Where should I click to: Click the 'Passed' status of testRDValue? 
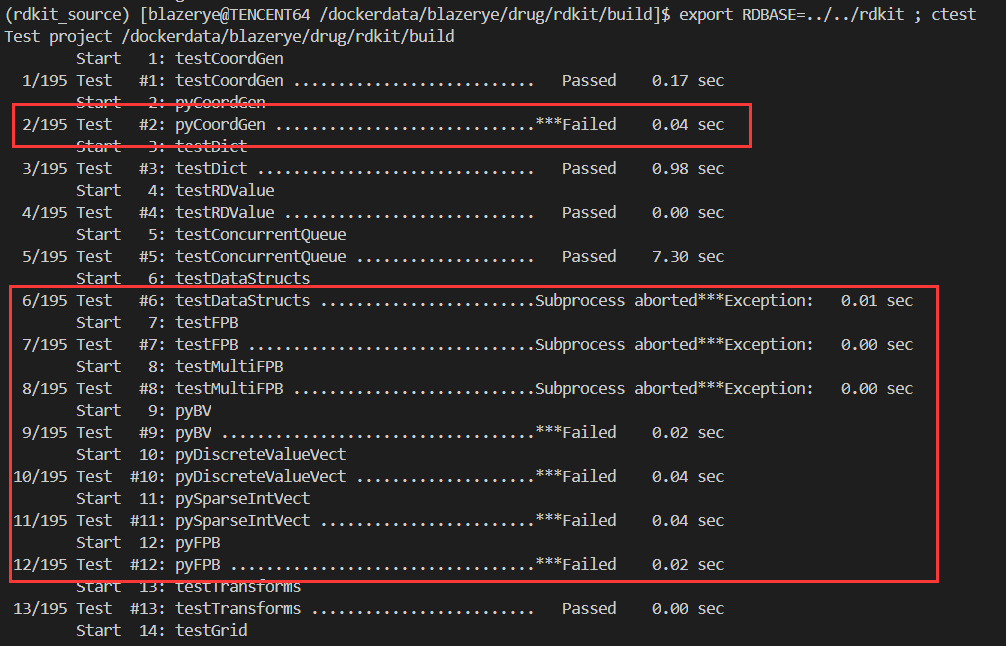589,212
